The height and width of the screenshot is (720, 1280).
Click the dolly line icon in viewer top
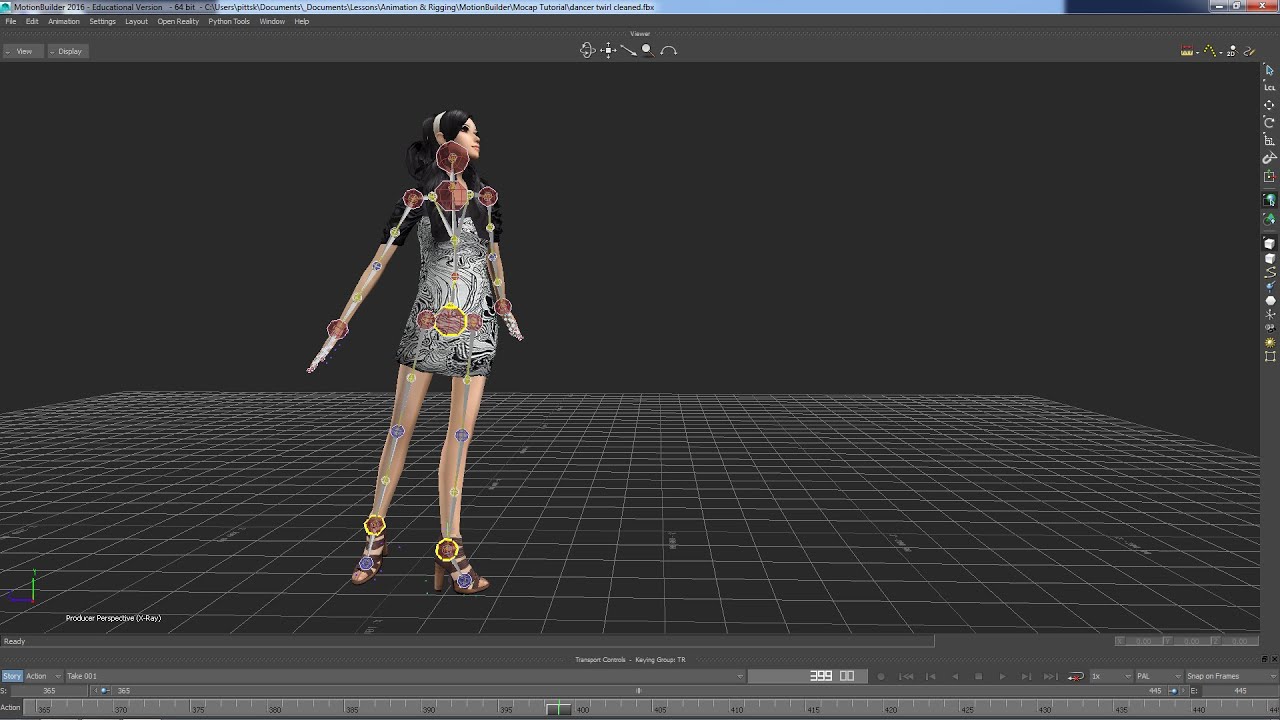pyautogui.click(x=628, y=50)
